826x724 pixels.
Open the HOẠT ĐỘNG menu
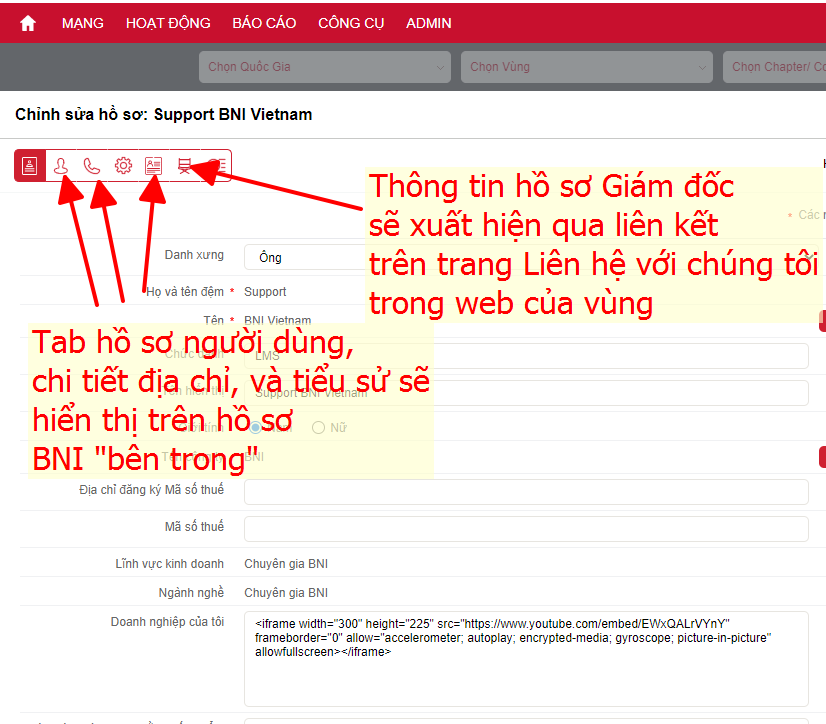pos(168,23)
